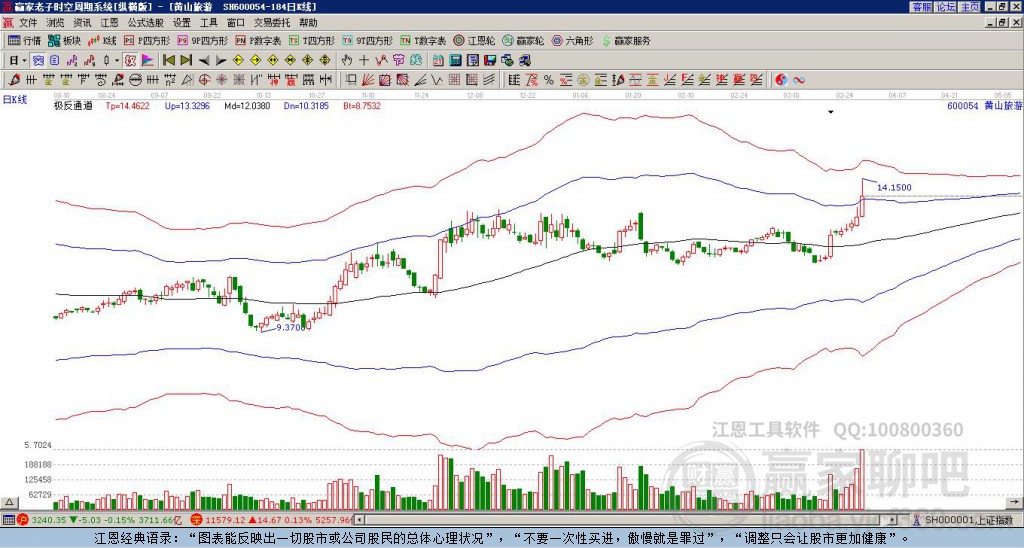The image size is (1024, 548).
Task: Click the horizontal scrollbar right arrow
Action: click(892, 520)
